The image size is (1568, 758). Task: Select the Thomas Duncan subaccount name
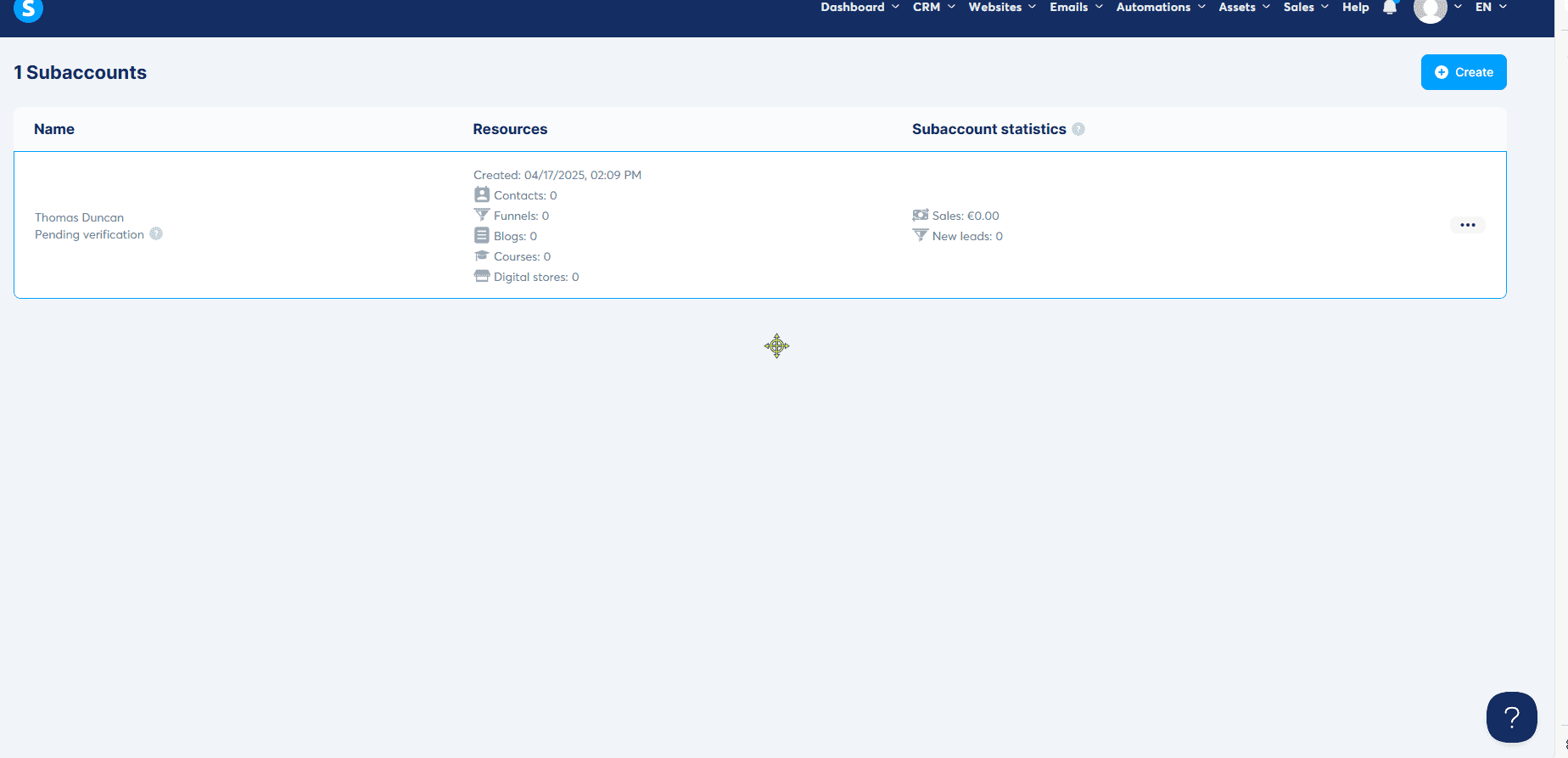coord(79,217)
